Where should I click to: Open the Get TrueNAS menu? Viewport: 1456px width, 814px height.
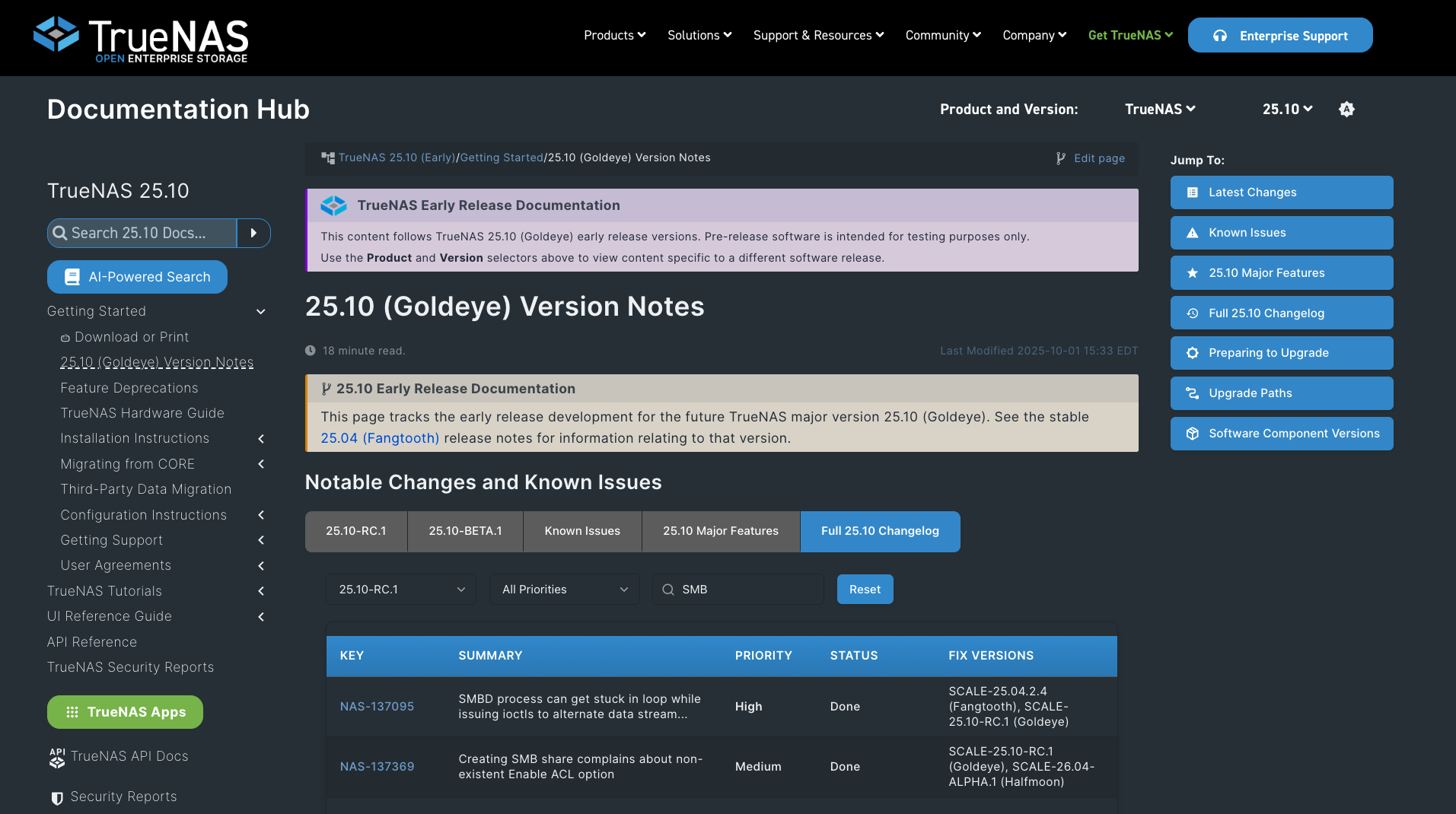point(1130,35)
